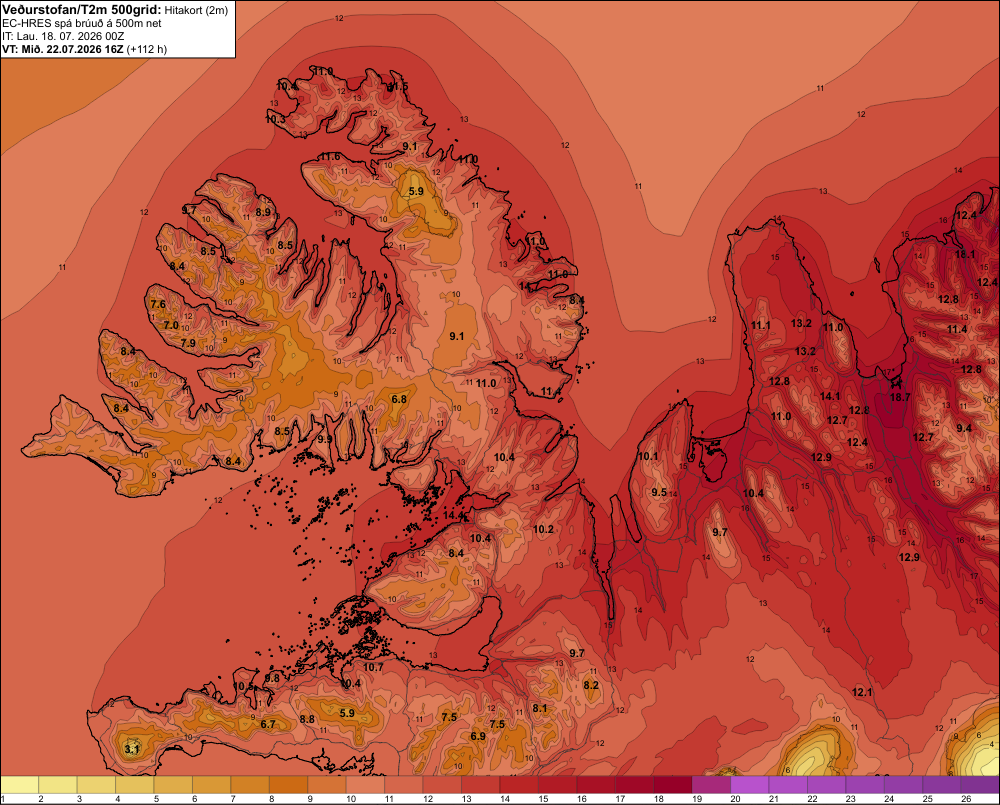This screenshot has width=1000, height=805.
Task: Click the 18.7 temperature label
Action: pos(900,397)
